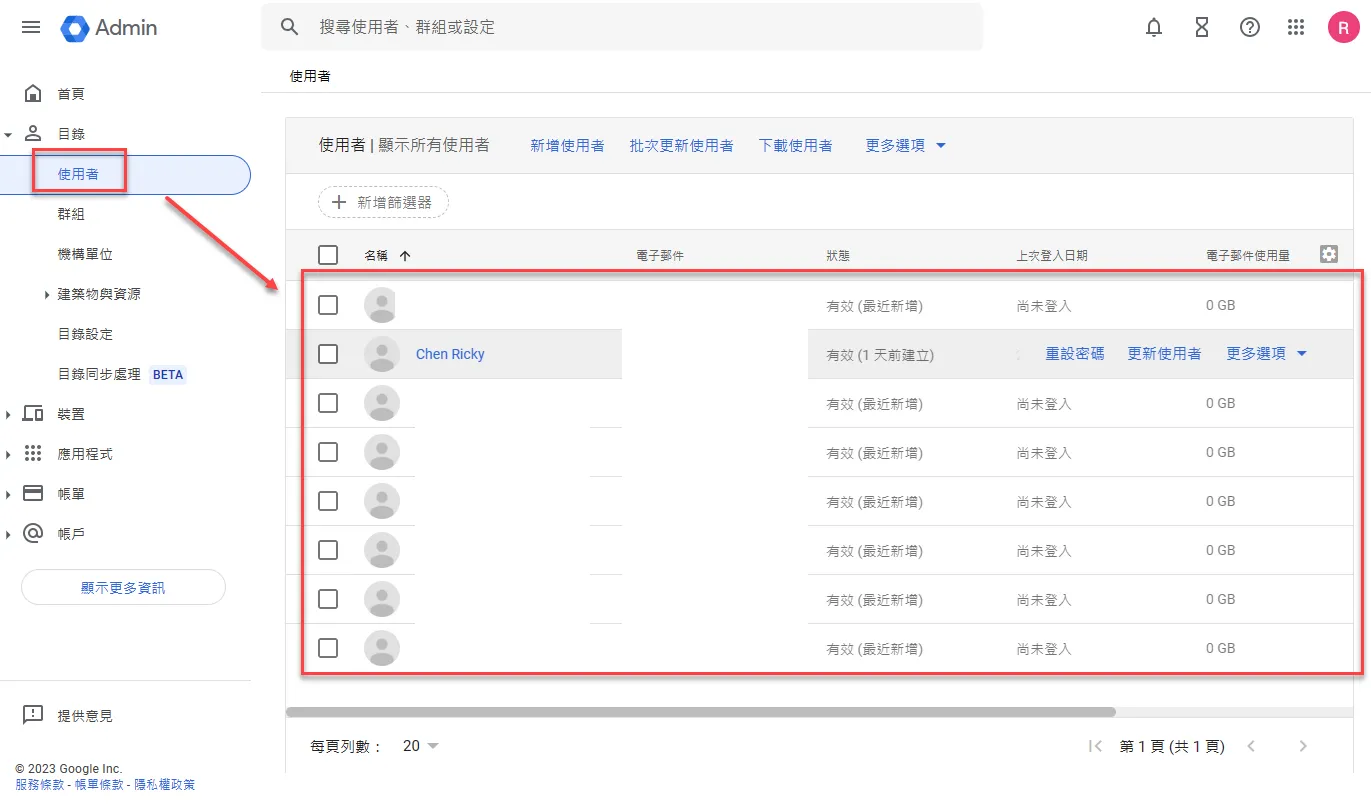Expand the 帳戶 section arrow
1371x804 pixels.
[8, 534]
